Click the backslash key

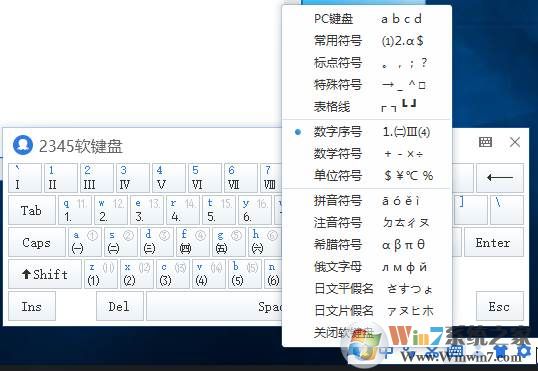click(507, 210)
